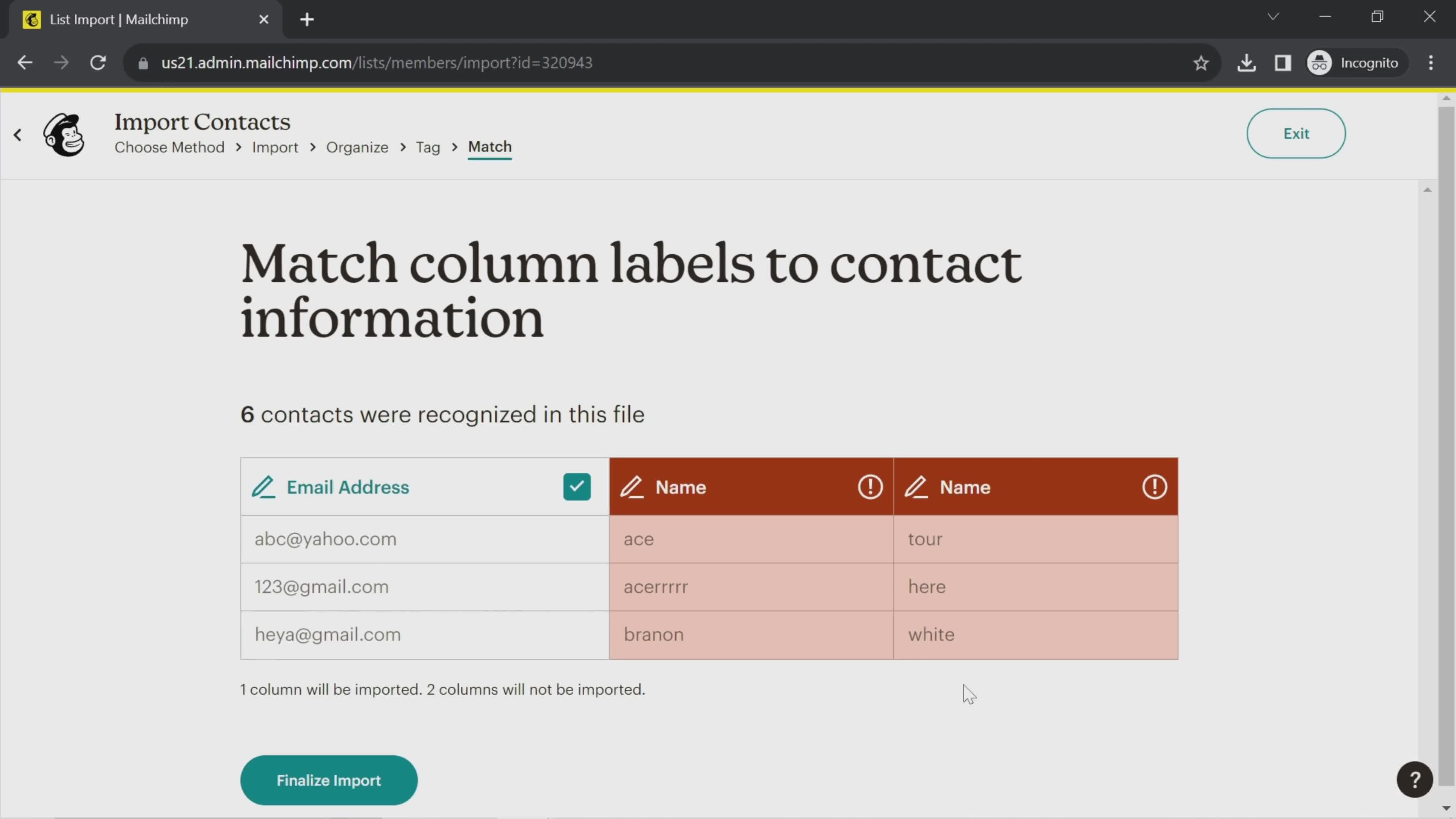Viewport: 1456px width, 819px height.
Task: Click the browser address bar
Action: (378, 62)
